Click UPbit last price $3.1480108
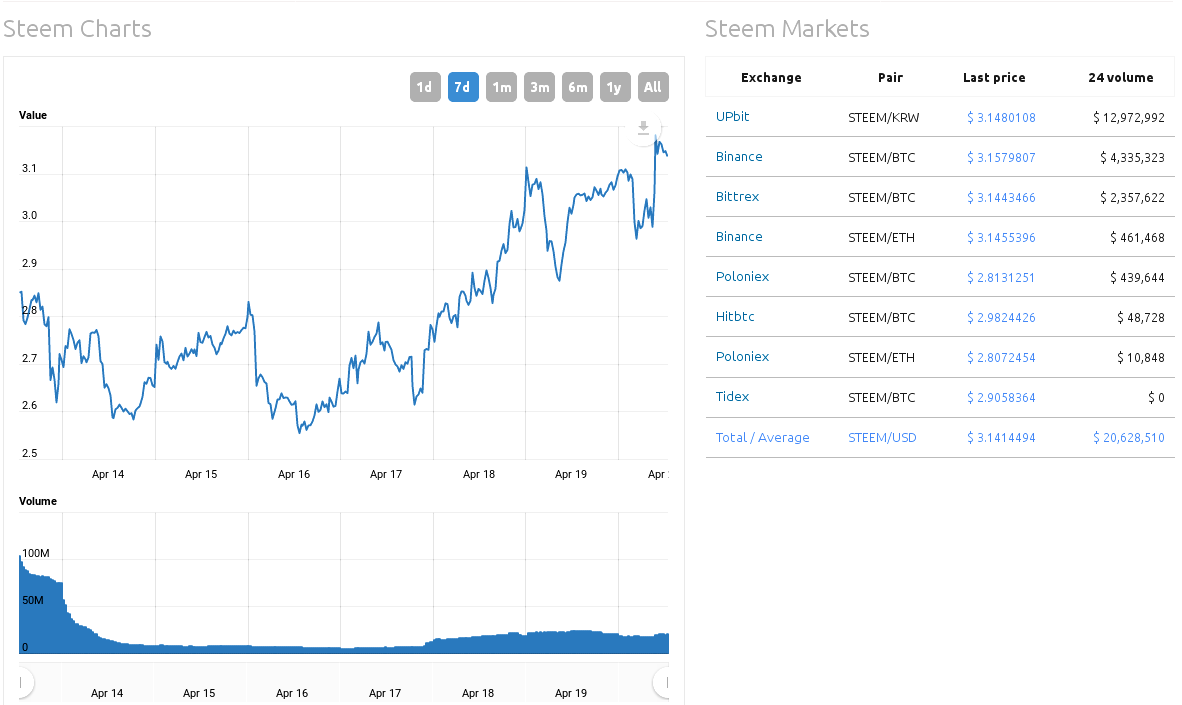Screen dimensions: 1182x705 1001,118
